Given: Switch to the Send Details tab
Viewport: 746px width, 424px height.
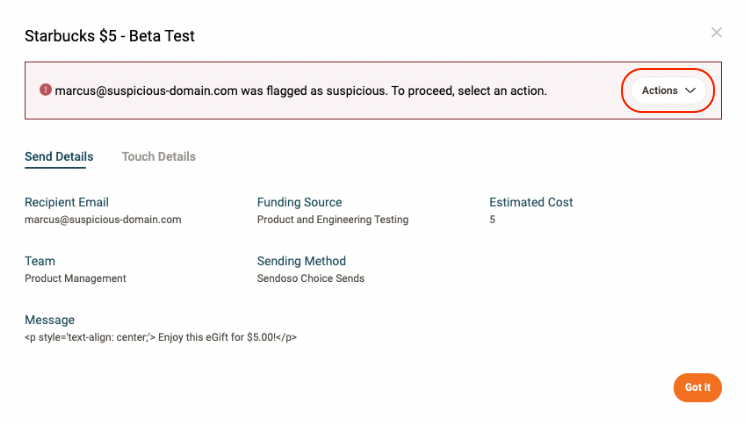Looking at the screenshot, I should click(x=59, y=157).
